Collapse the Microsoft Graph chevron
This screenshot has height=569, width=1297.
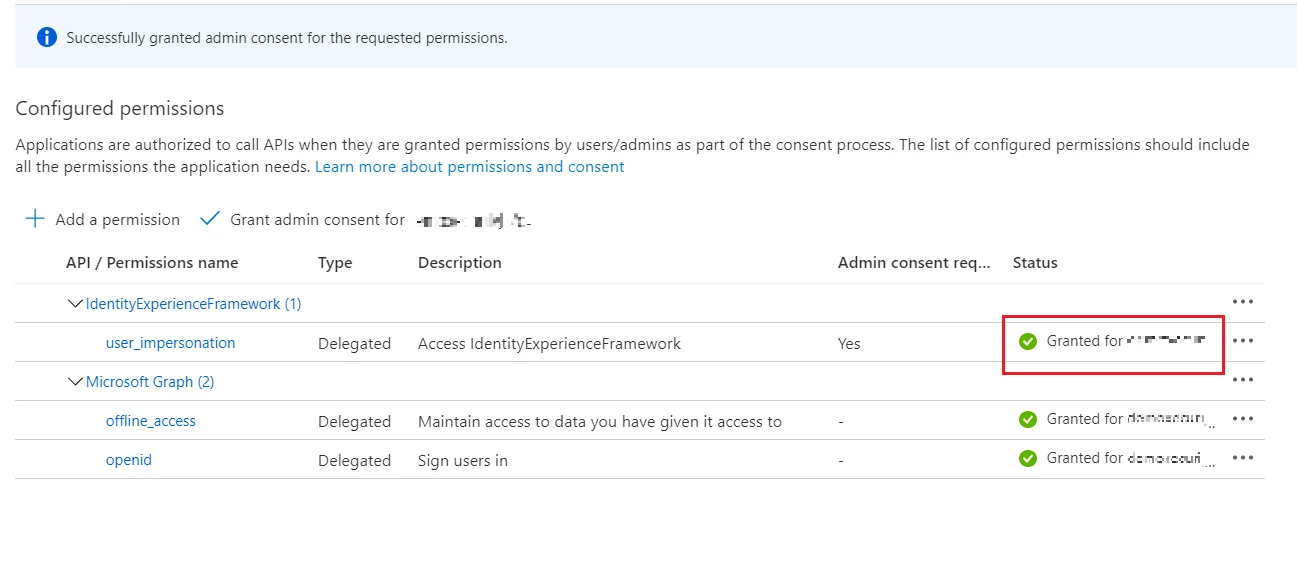point(75,381)
